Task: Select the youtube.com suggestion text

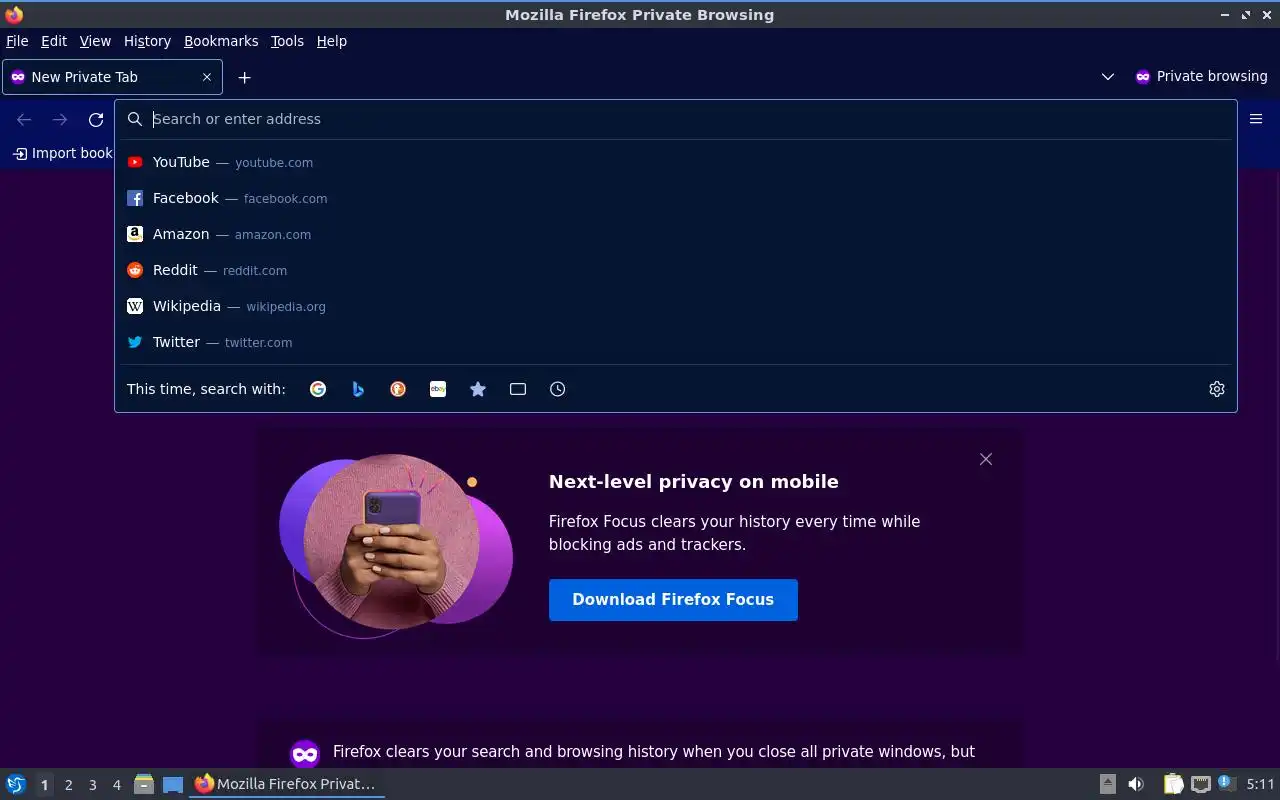Action: point(274,163)
